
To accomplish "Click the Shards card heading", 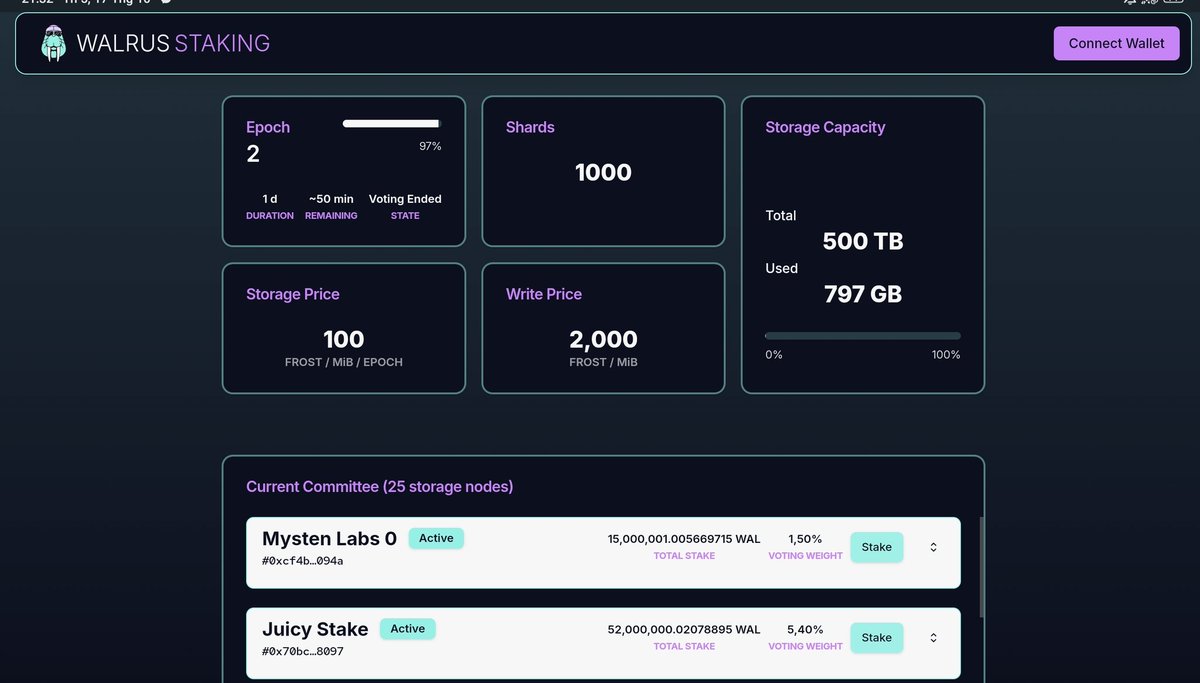I will point(530,127).
